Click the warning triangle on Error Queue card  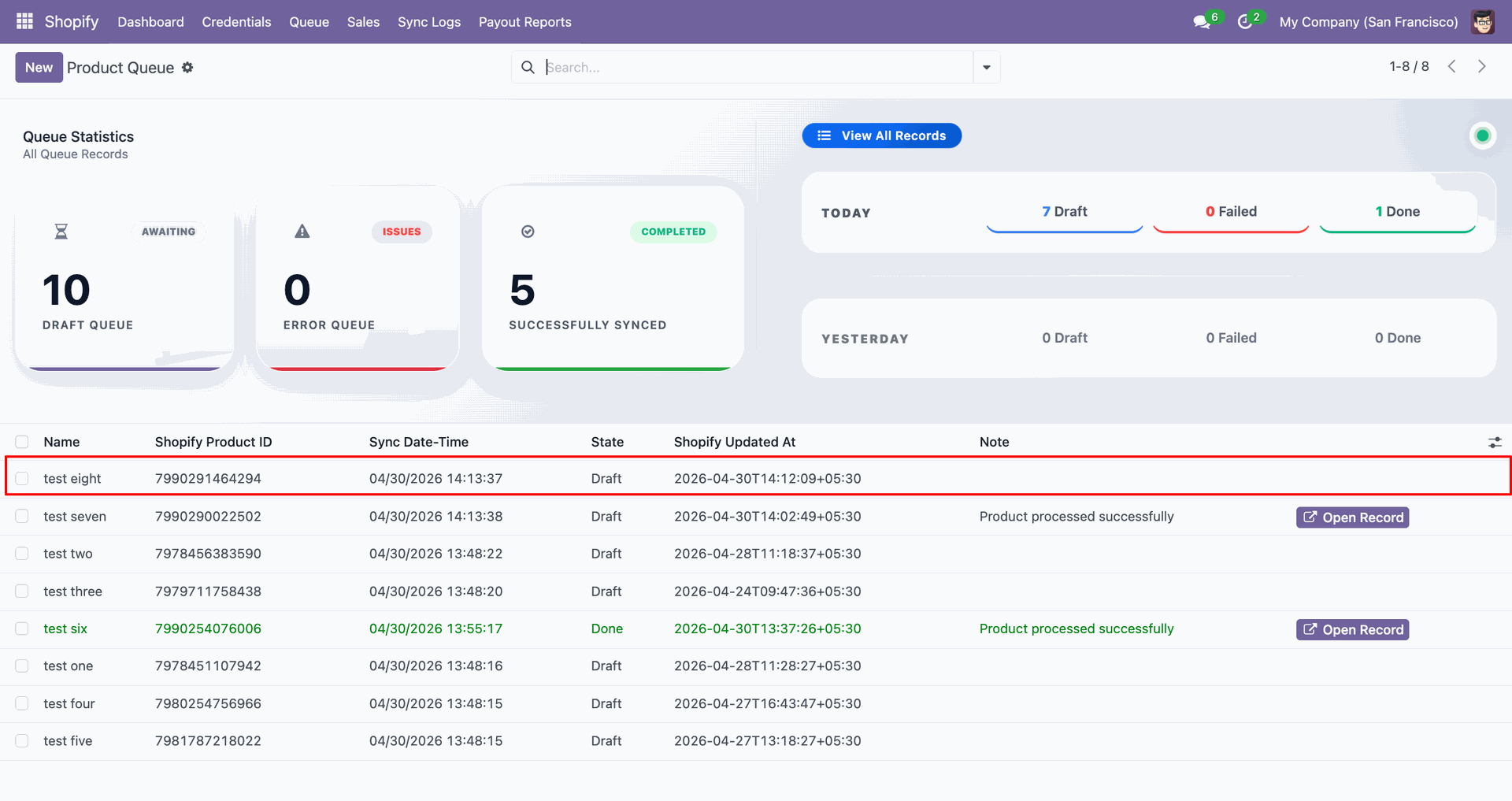[302, 232]
